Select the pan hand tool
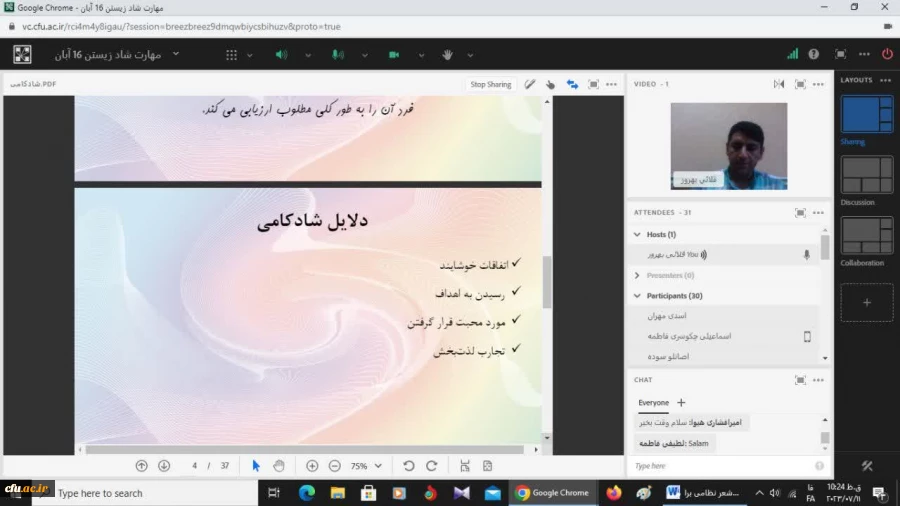Viewport: 900px width, 506px height. tap(279, 466)
